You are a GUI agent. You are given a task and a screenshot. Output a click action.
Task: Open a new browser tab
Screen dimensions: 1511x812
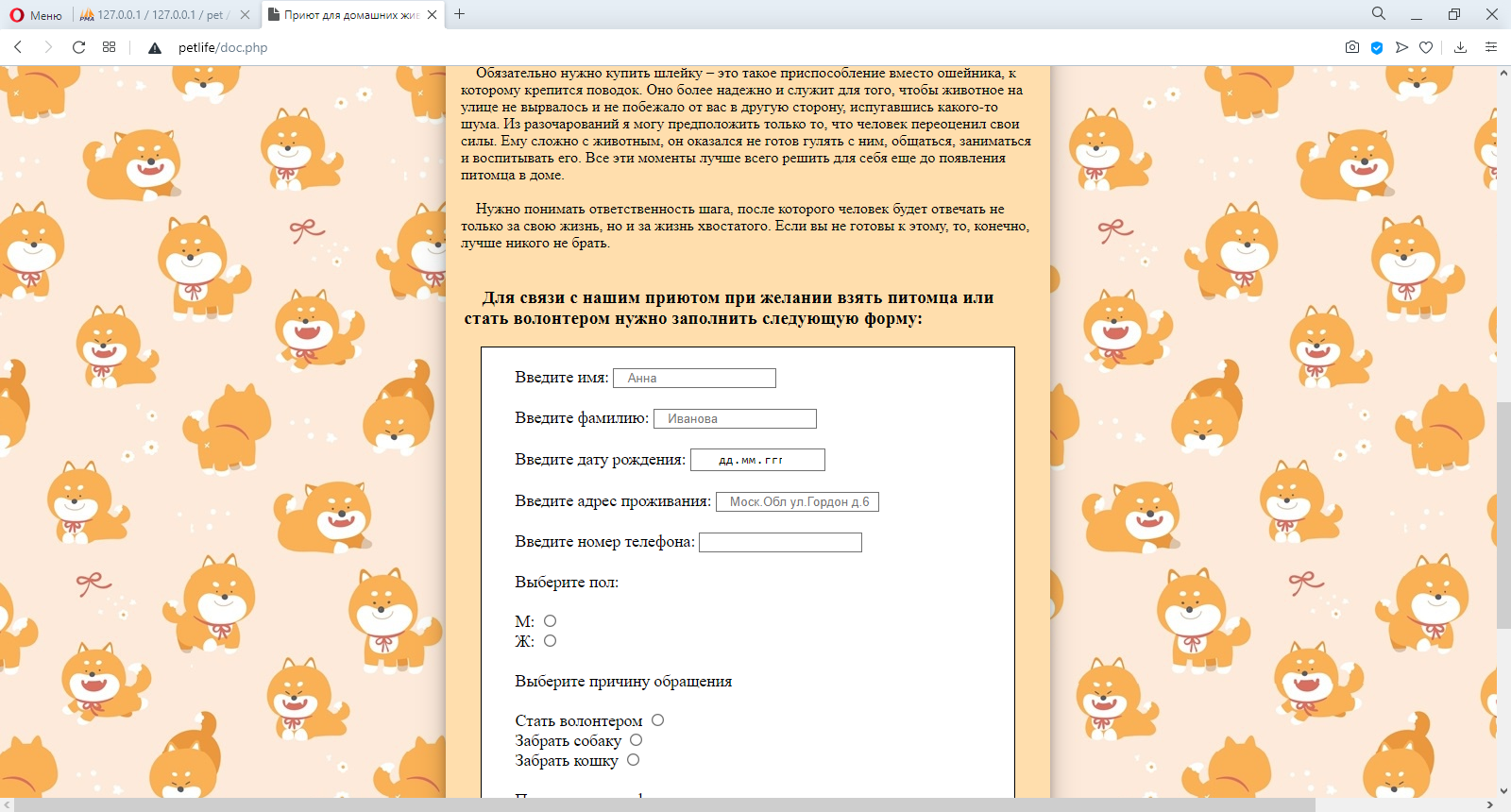(460, 14)
